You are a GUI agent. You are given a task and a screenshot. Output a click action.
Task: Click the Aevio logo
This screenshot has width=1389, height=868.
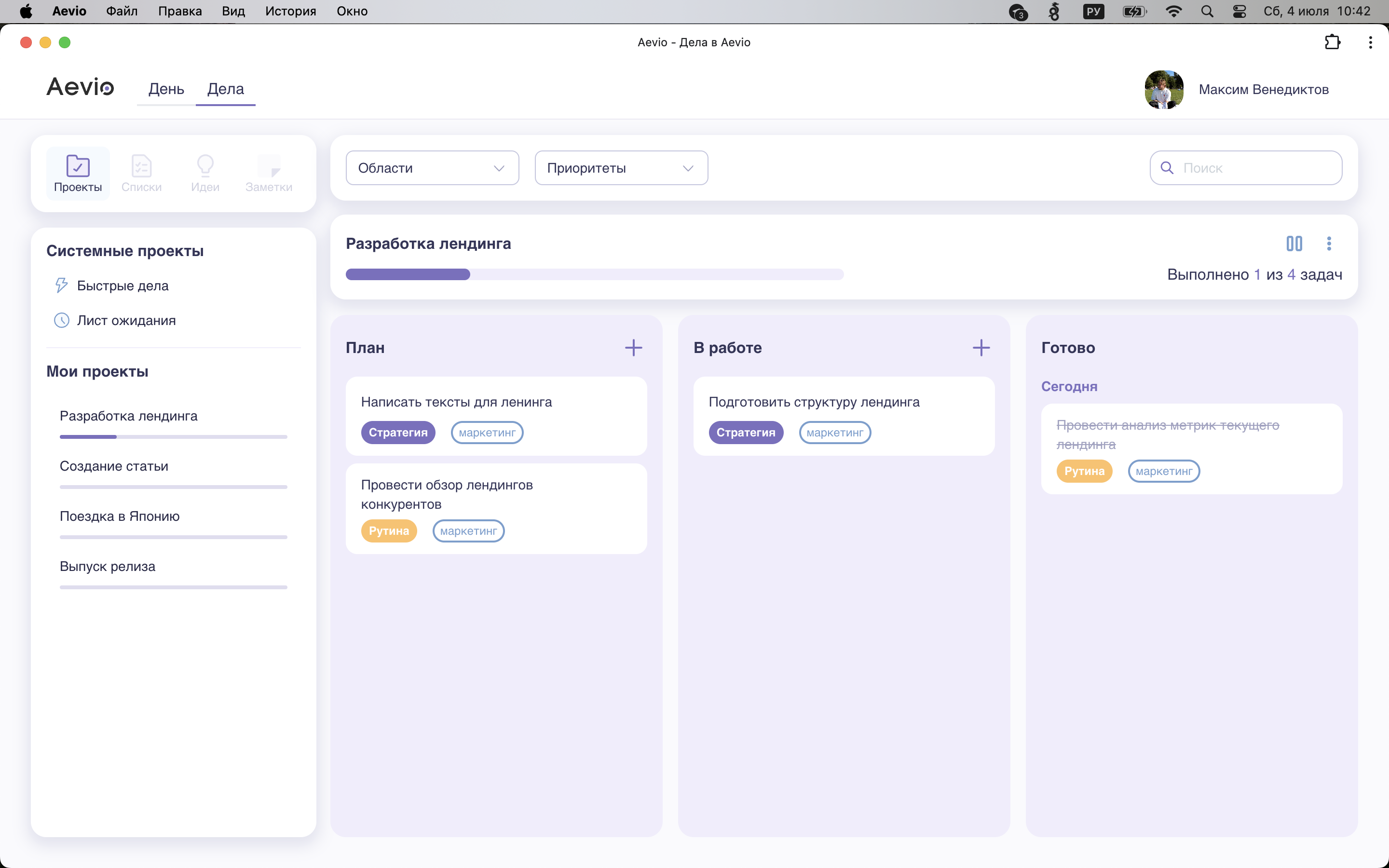coord(81,87)
